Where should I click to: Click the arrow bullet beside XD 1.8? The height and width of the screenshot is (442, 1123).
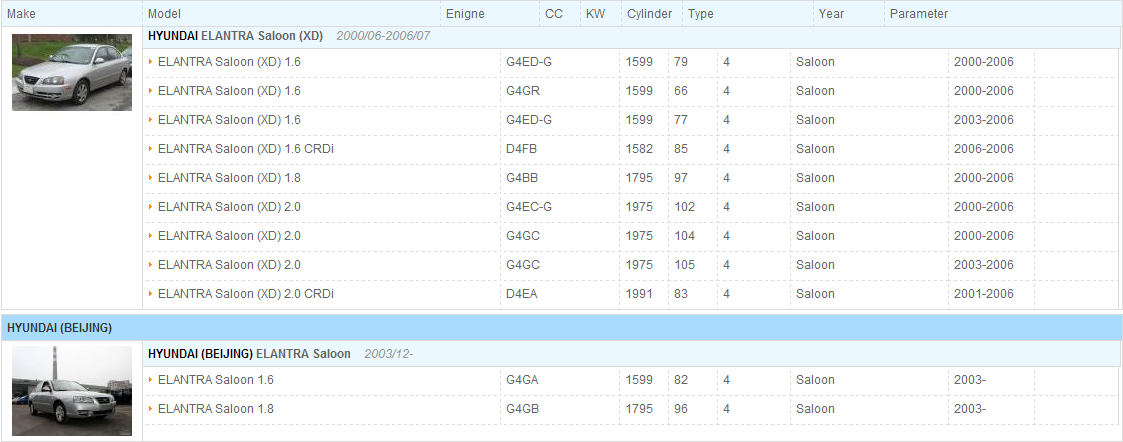[150, 178]
